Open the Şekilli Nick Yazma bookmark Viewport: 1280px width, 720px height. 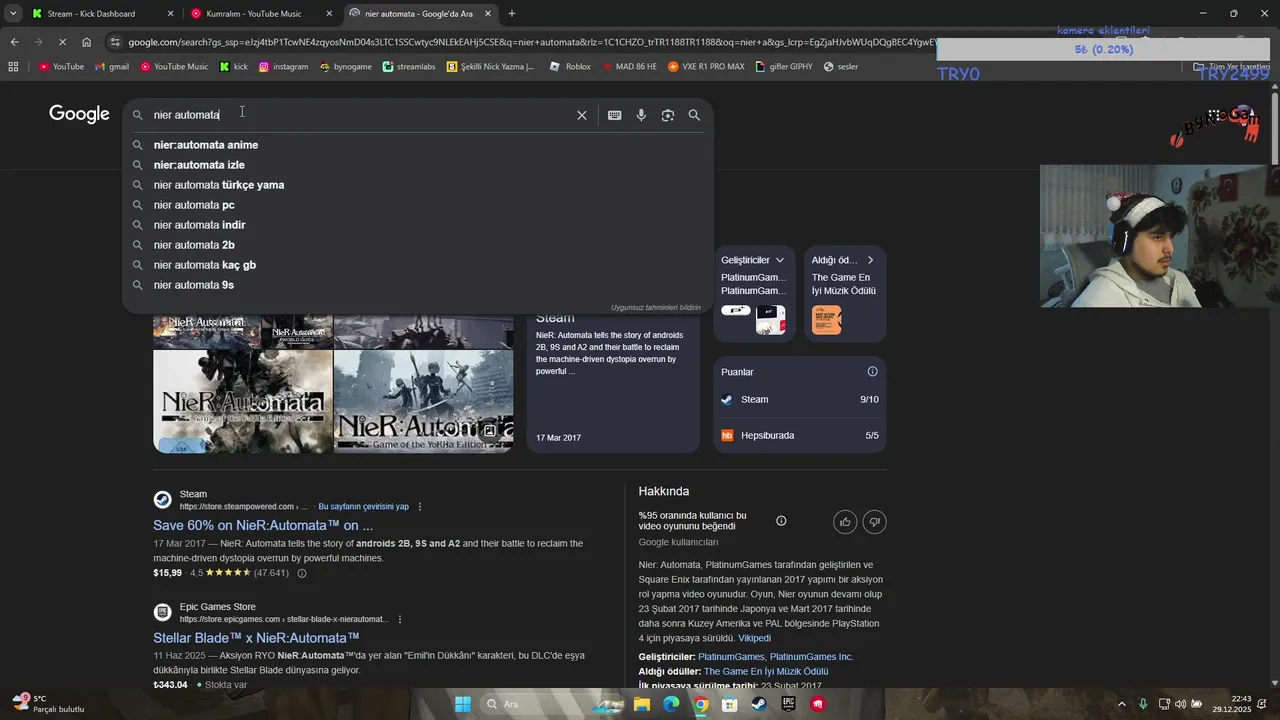(x=491, y=67)
